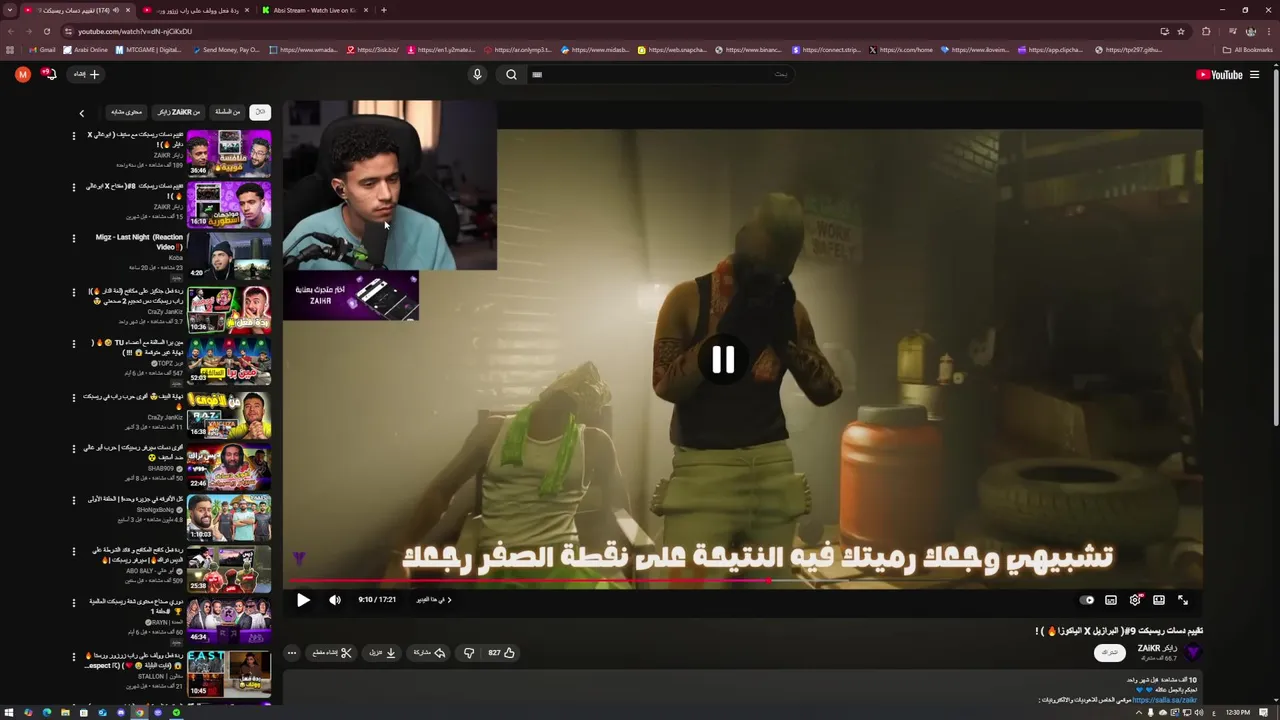Open options menu for the 46:34 video
Image resolution: width=1280 pixels, height=720 pixels.
click(x=73, y=603)
